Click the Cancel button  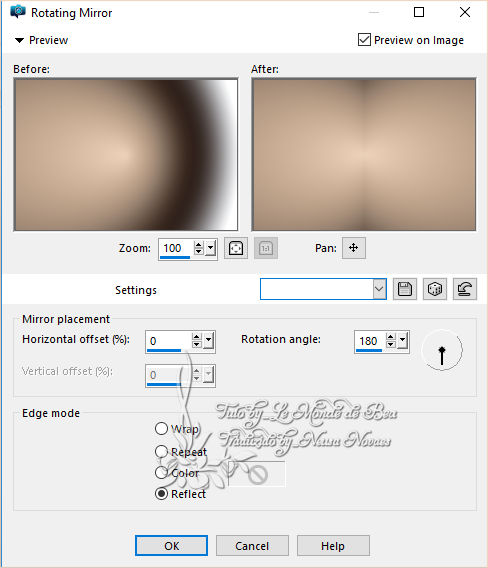252,546
